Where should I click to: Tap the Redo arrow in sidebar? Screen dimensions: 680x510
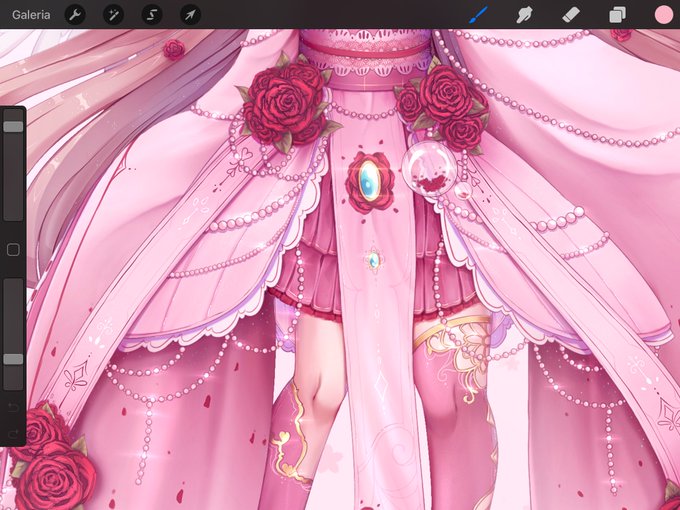coord(13,433)
